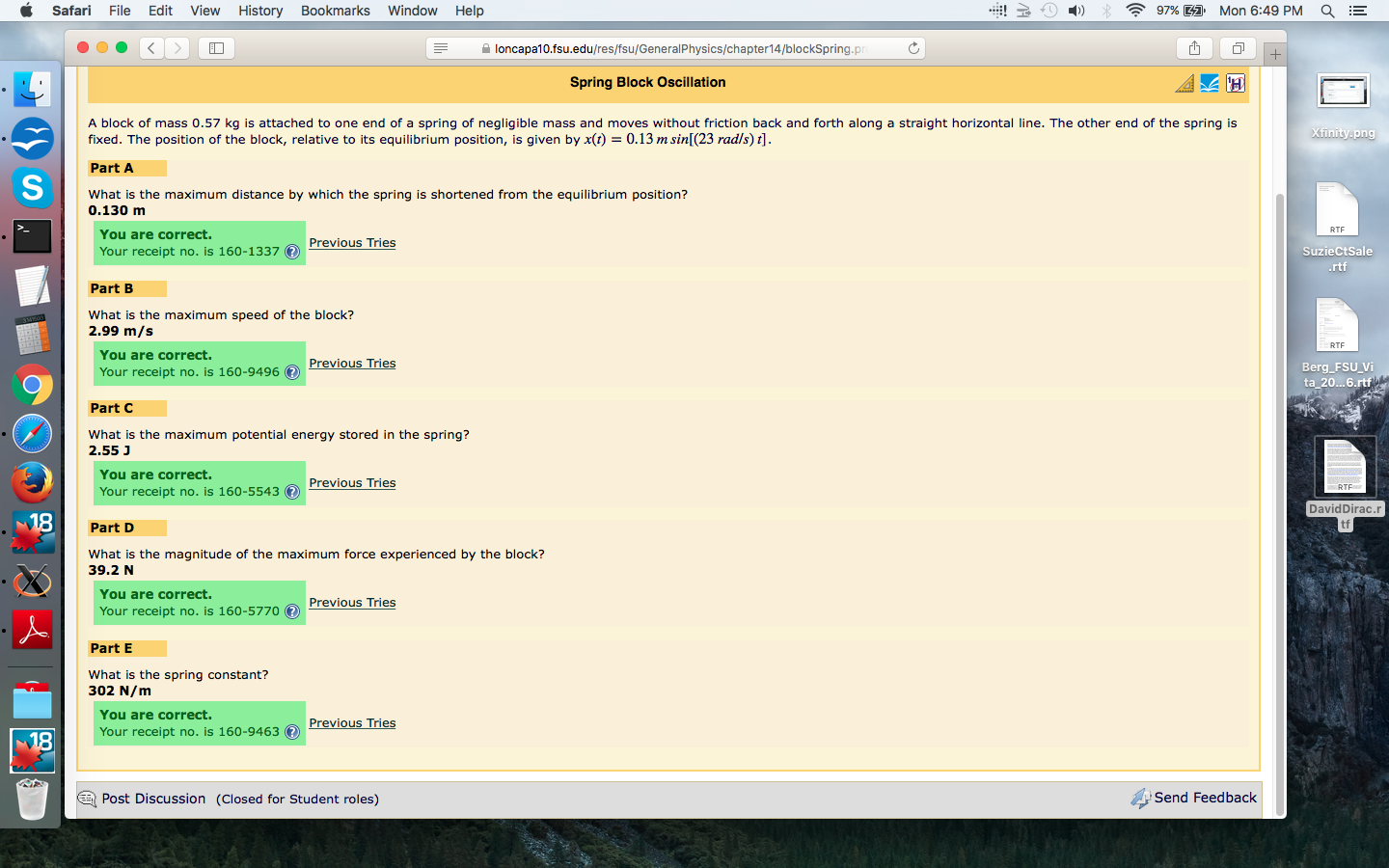
Task: Open the History menu
Action: coord(260,11)
